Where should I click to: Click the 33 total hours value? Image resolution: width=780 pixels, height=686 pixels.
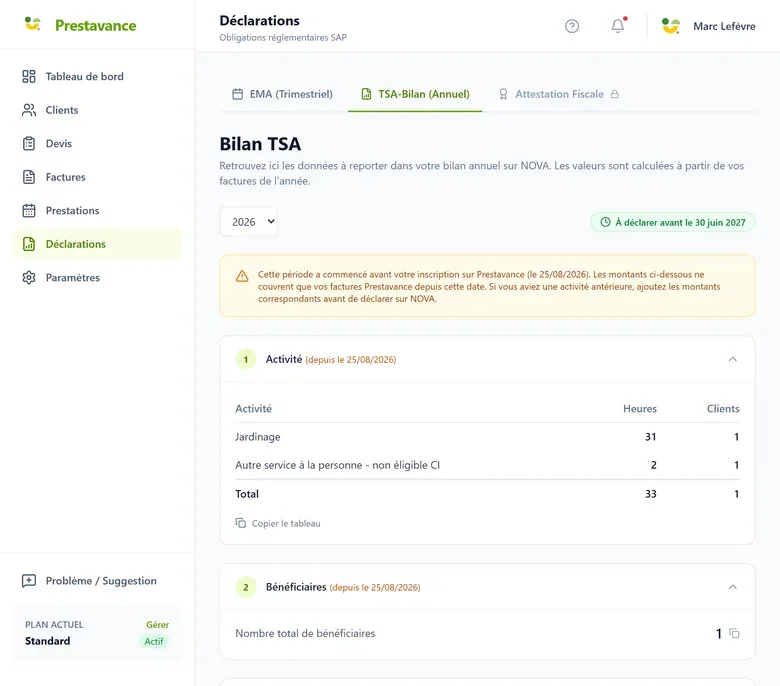(x=651, y=494)
